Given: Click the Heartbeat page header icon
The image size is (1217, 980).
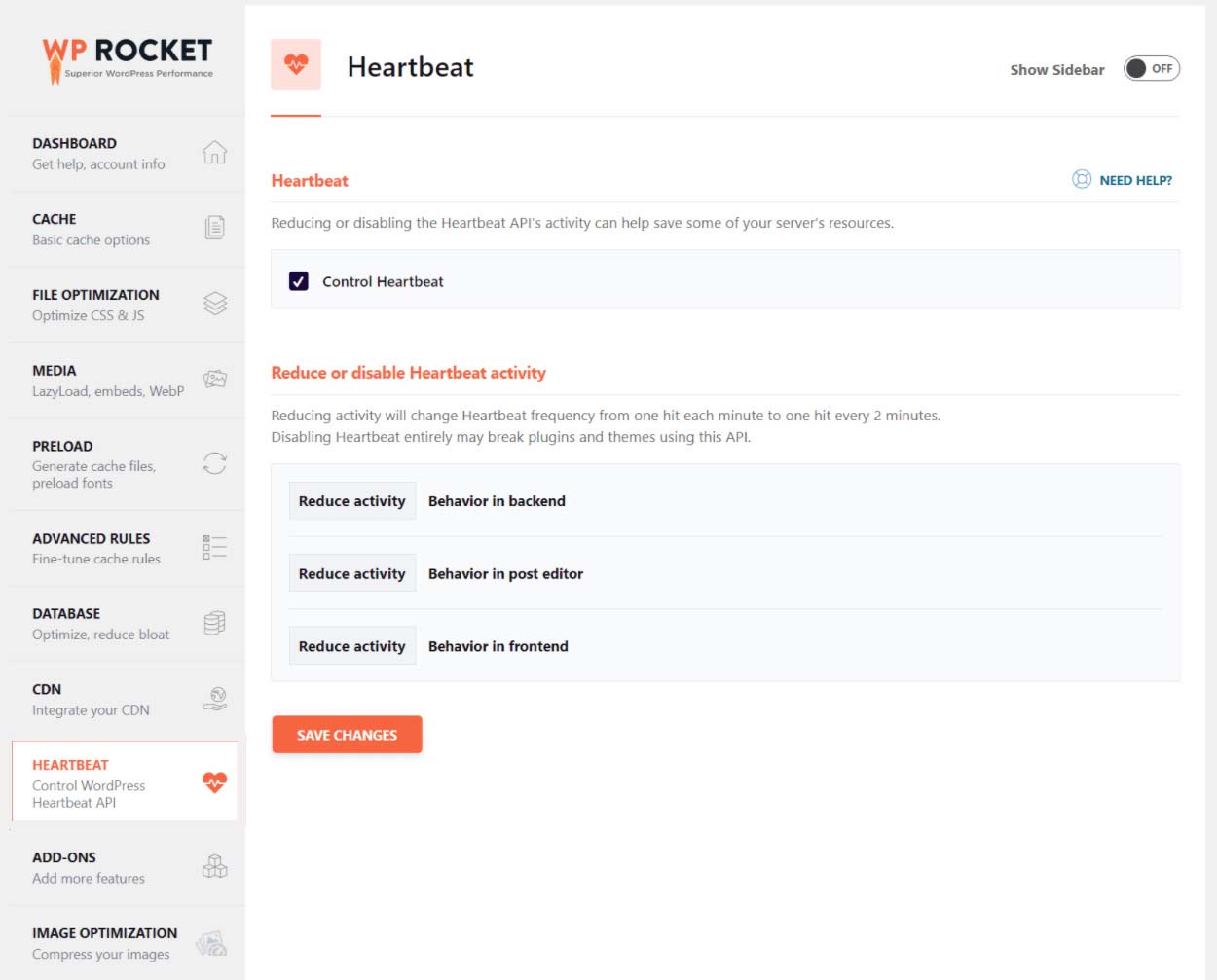Looking at the screenshot, I should pos(296,64).
